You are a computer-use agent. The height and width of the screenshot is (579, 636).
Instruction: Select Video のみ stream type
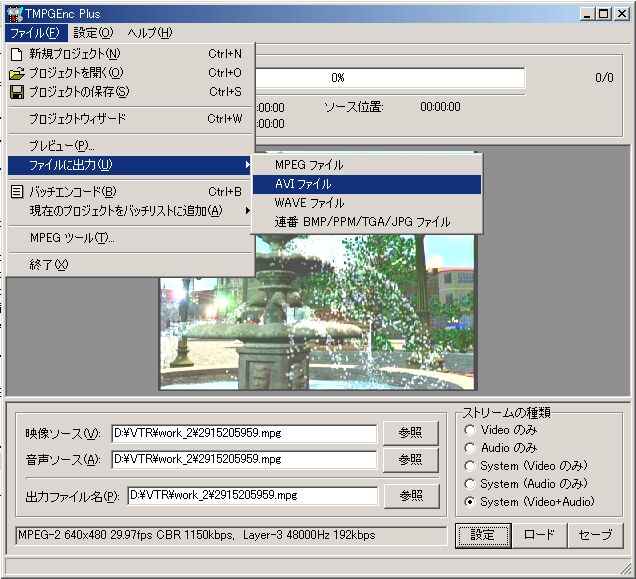pyautogui.click(x=501, y=430)
